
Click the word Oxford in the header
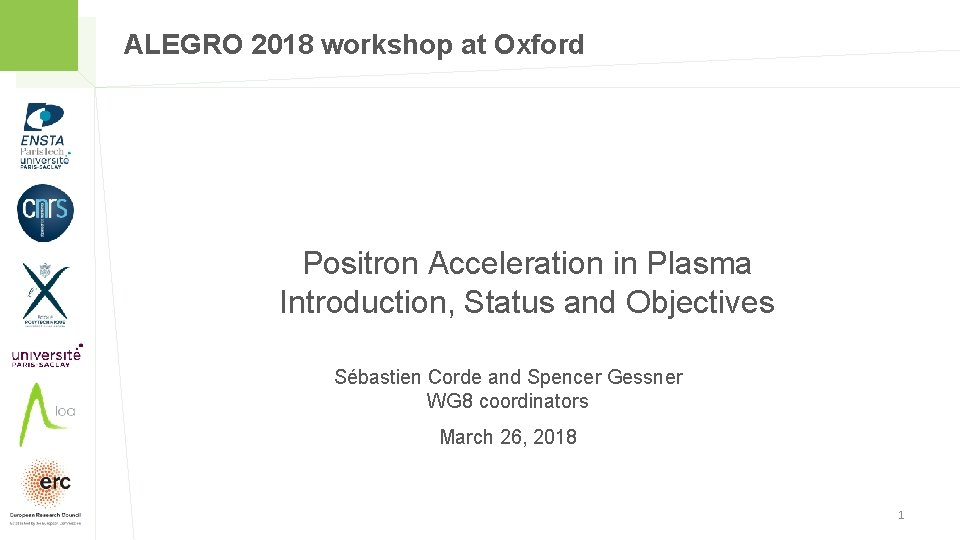click(539, 45)
